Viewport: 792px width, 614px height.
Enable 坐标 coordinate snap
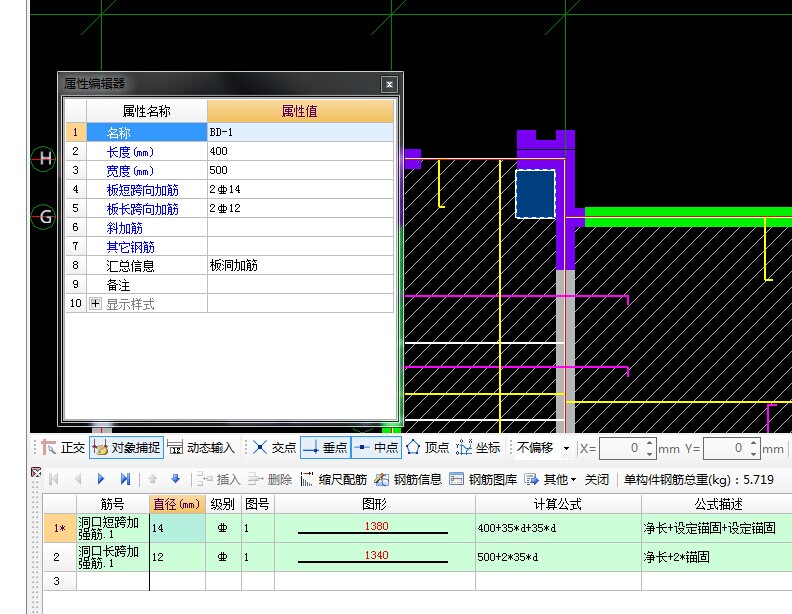[478, 447]
